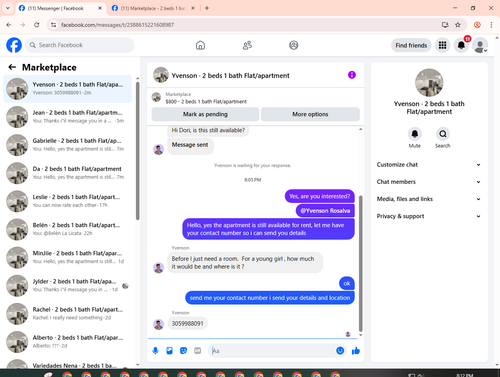
Task: Choose a GIF icon
Action: click(198, 351)
